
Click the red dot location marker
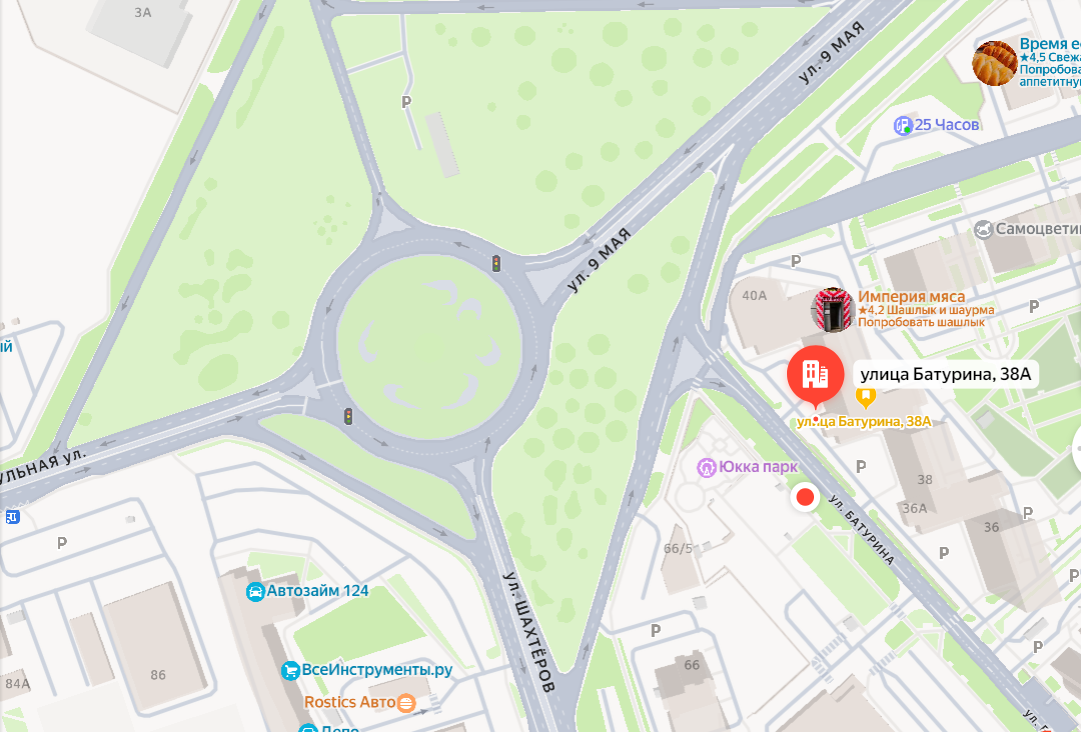coord(805,497)
